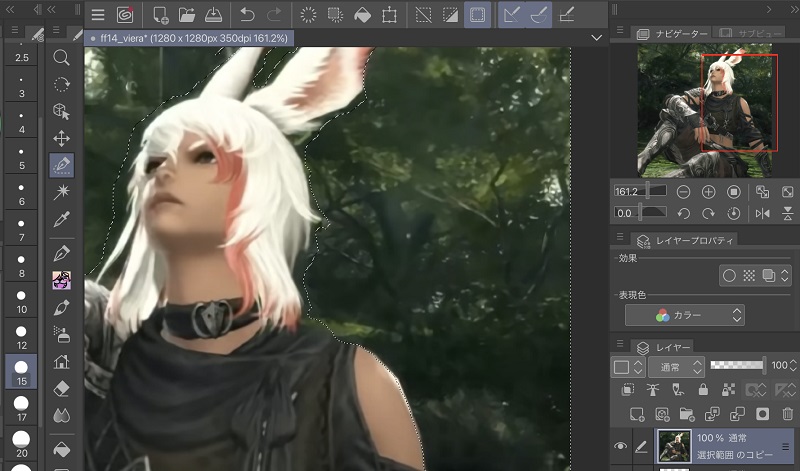Choose brush size 10
This screenshot has width=800, height=471.
(x=21, y=302)
